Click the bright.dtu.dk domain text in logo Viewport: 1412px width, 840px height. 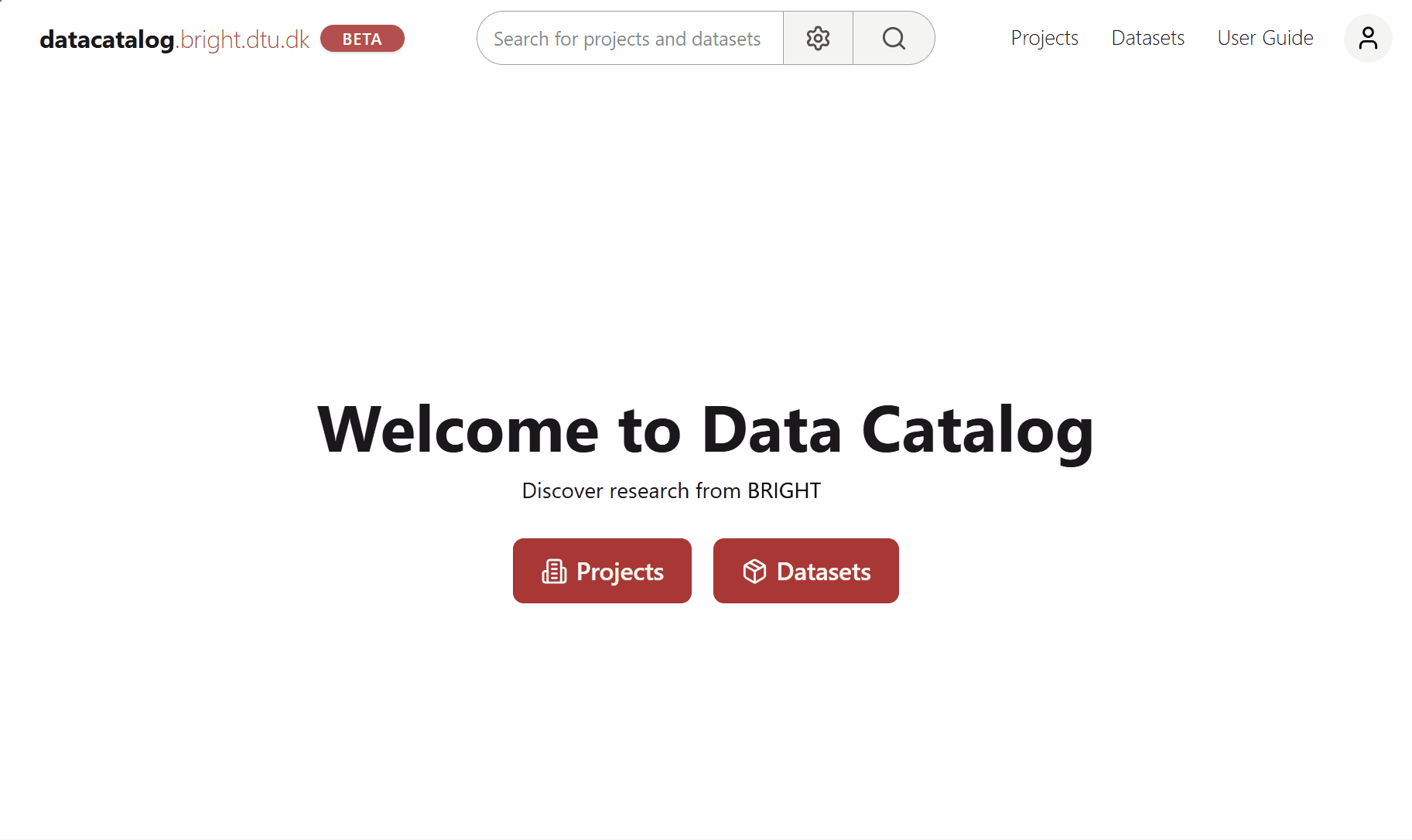[x=244, y=39]
